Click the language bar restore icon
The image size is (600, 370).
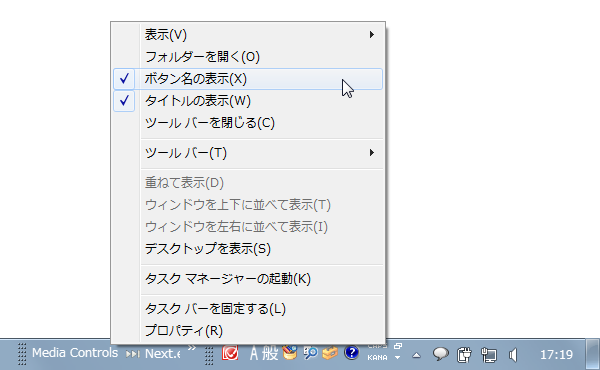point(398,346)
